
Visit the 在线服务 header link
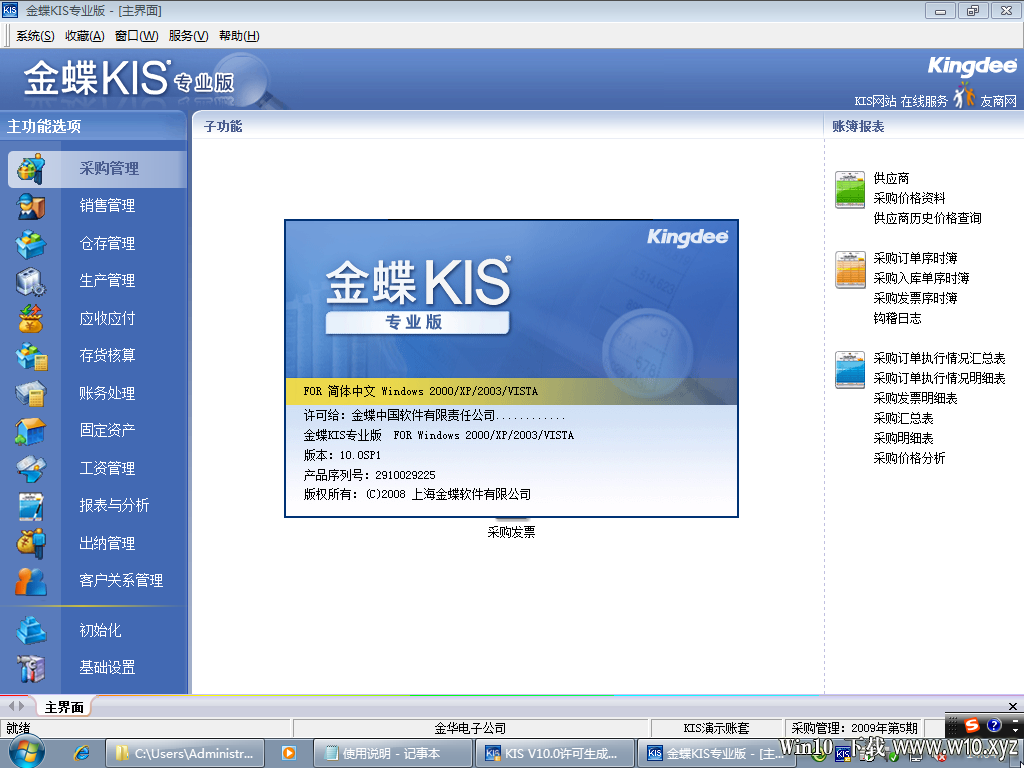tap(923, 101)
